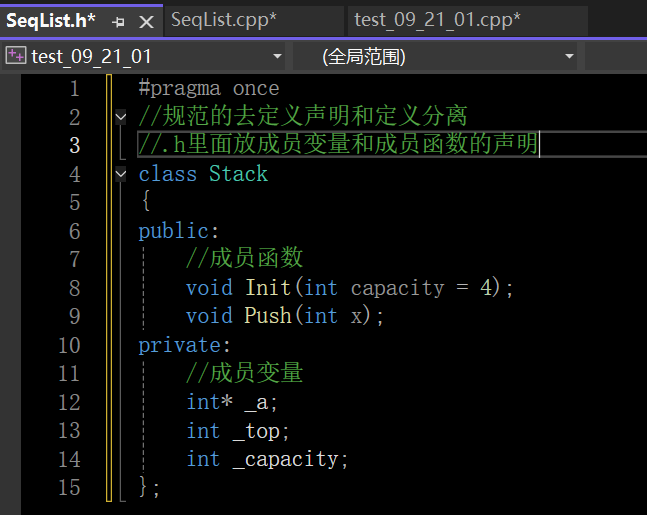Switch to the SeqList.cpp tab
Image resolution: width=647 pixels, height=515 pixels.
pos(223,20)
